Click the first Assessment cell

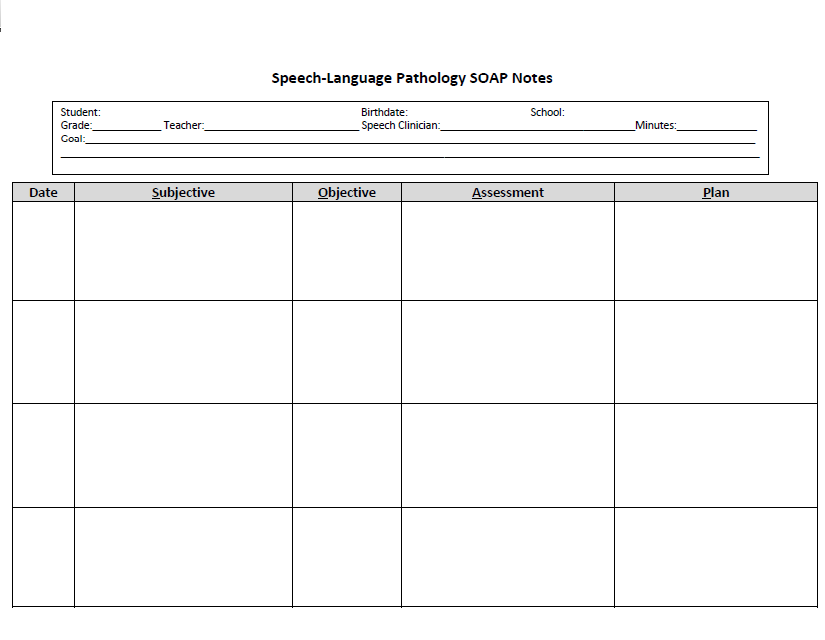click(x=507, y=250)
